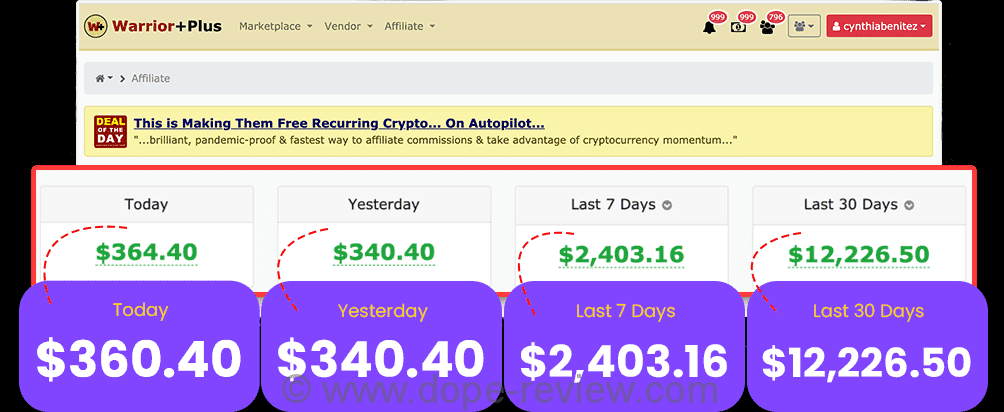Open the Affiliate navigation menu

point(409,27)
